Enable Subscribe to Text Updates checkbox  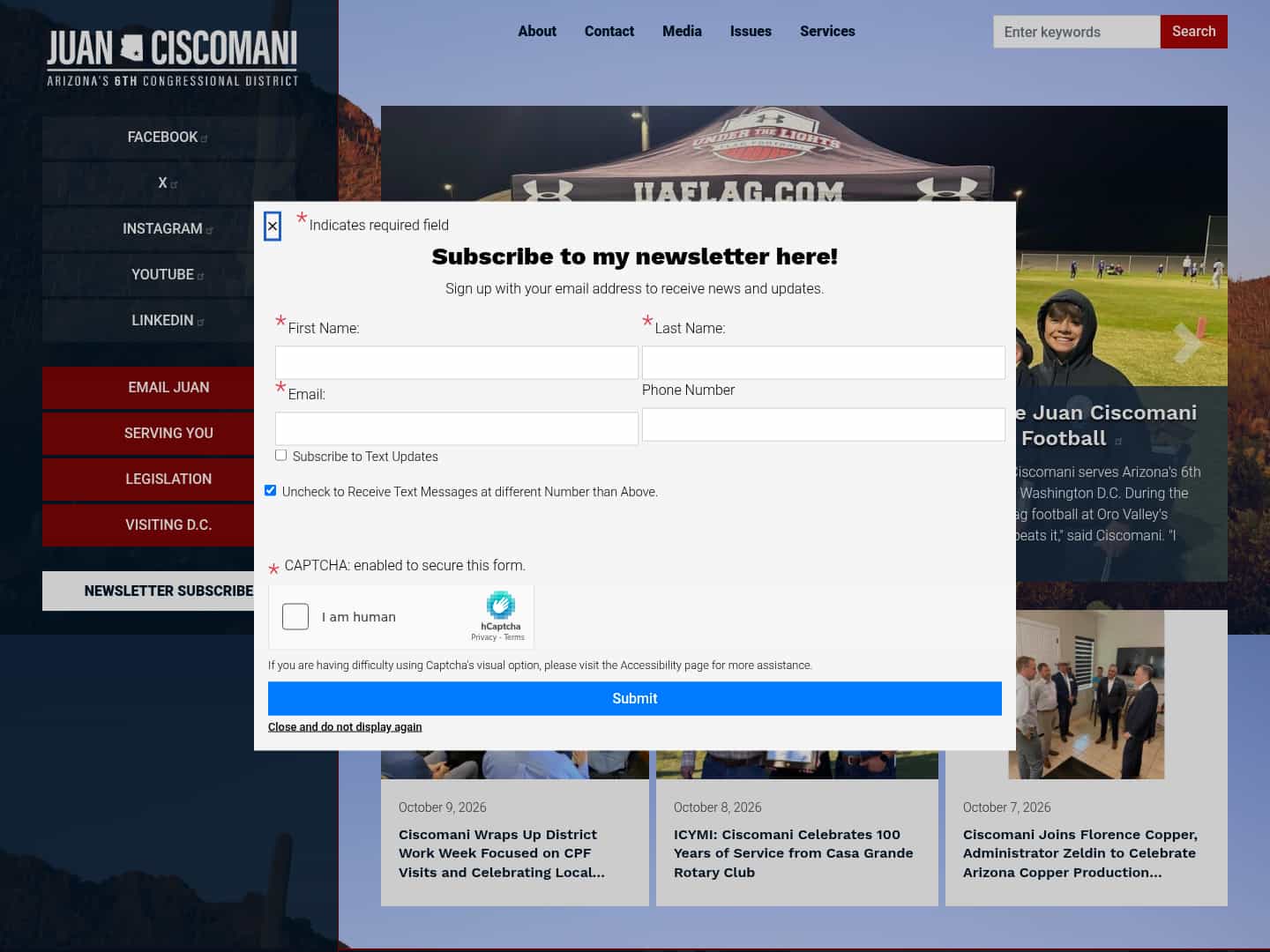point(280,455)
